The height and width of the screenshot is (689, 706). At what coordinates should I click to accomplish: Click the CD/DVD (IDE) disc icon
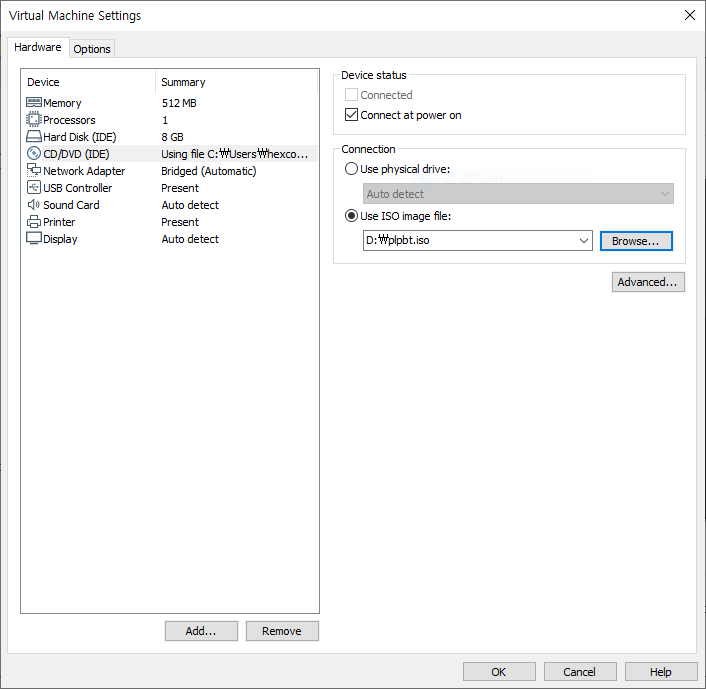(34, 154)
